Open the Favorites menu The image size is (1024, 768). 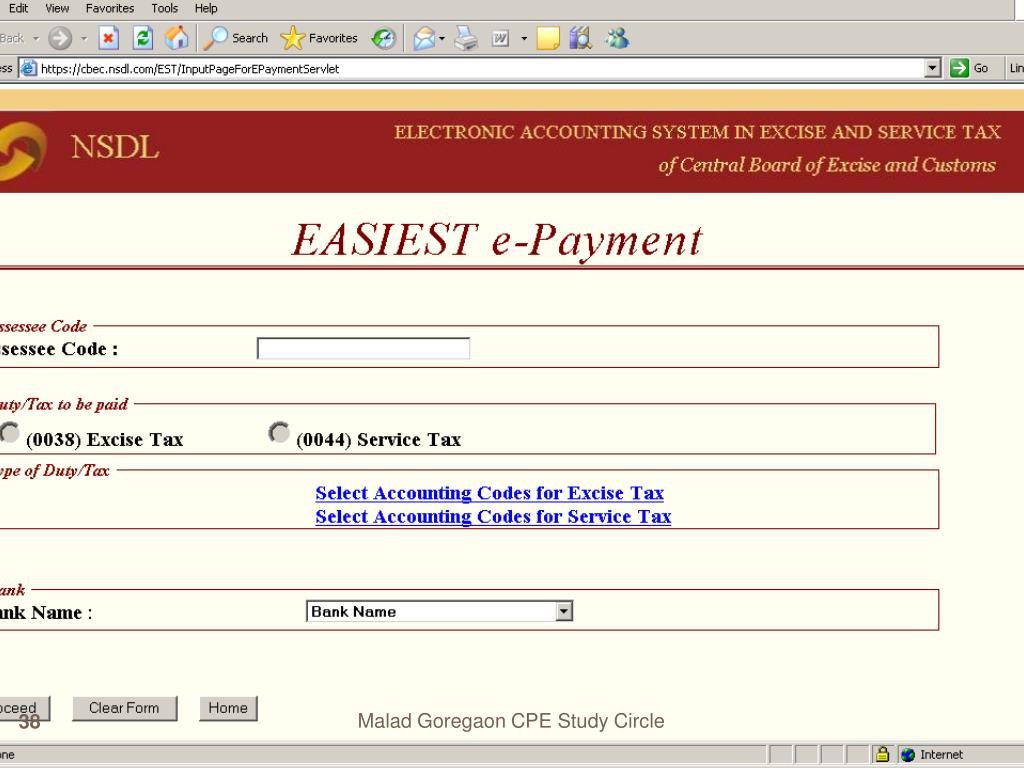tap(110, 8)
